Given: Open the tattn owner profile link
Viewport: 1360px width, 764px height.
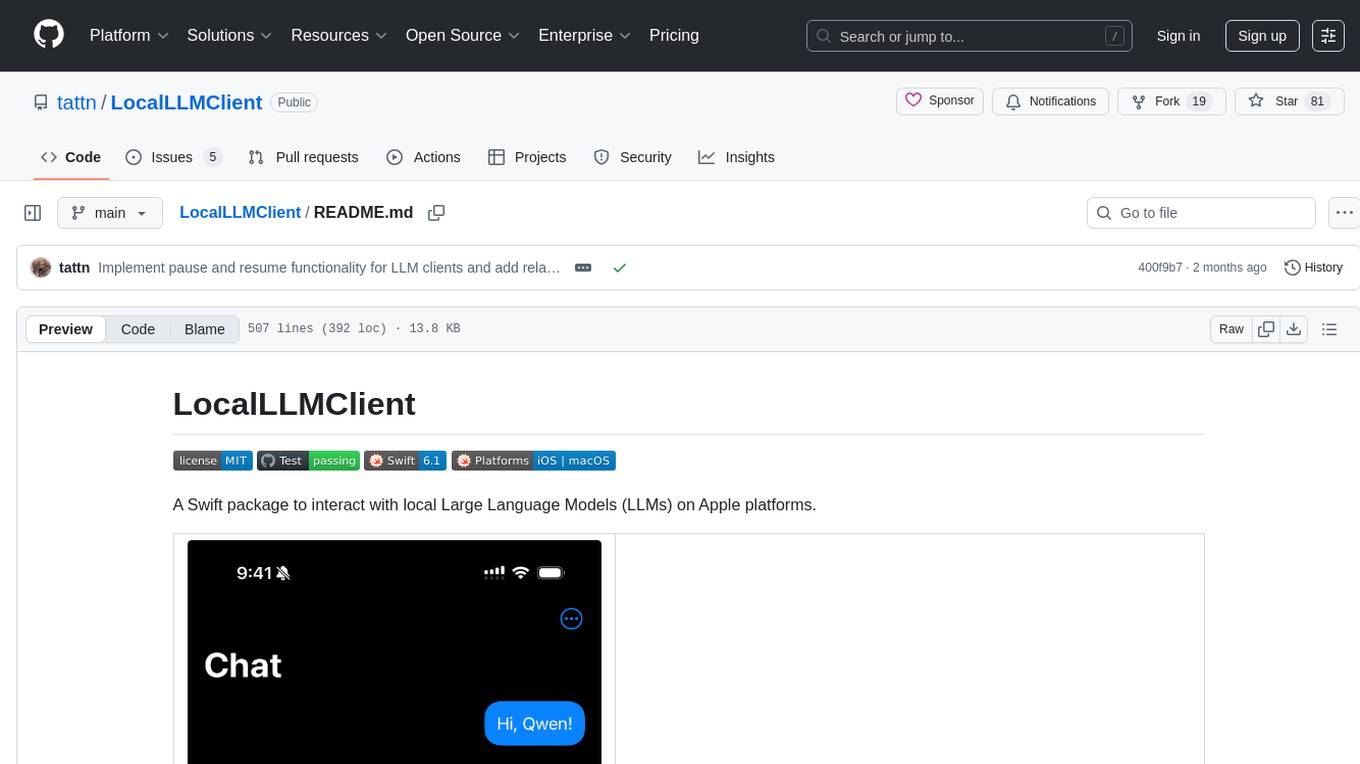Looking at the screenshot, I should point(77,102).
